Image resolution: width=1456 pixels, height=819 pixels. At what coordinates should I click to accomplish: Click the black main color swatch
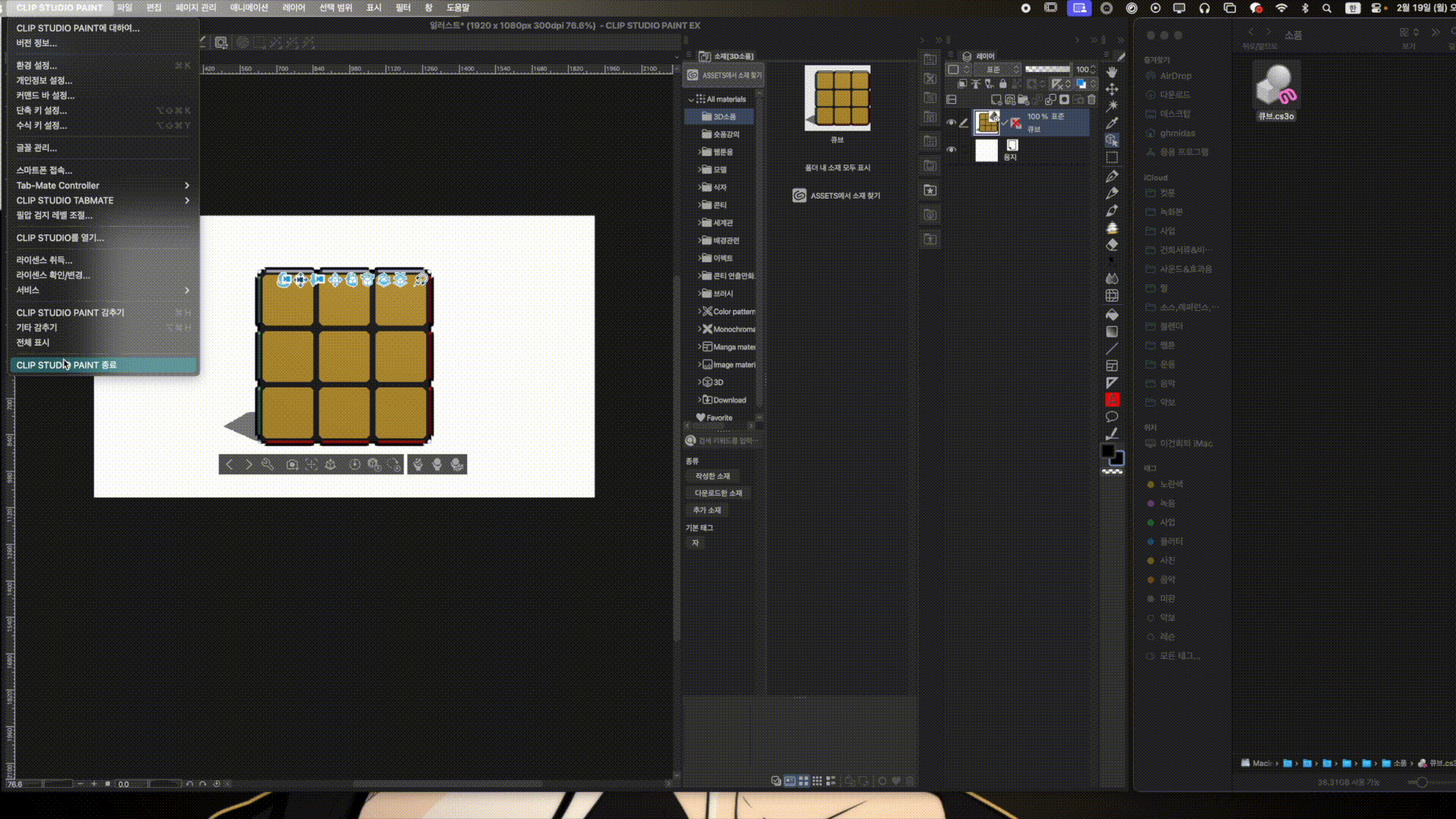click(1107, 451)
